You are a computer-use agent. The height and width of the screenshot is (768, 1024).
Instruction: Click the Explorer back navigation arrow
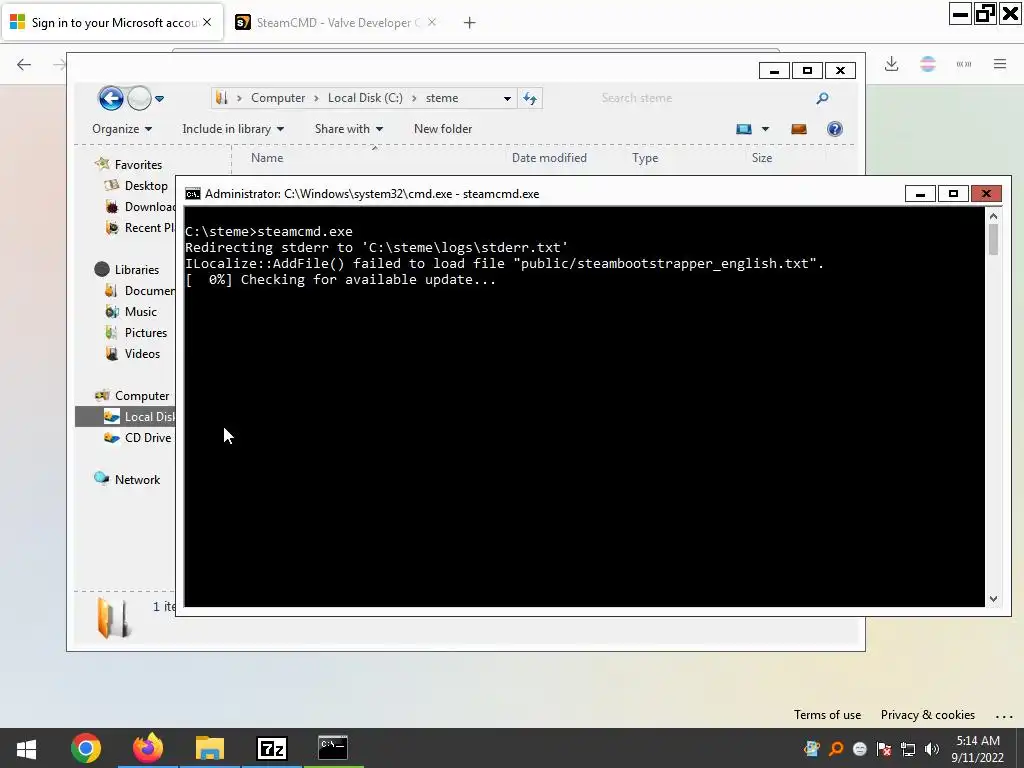(110, 99)
